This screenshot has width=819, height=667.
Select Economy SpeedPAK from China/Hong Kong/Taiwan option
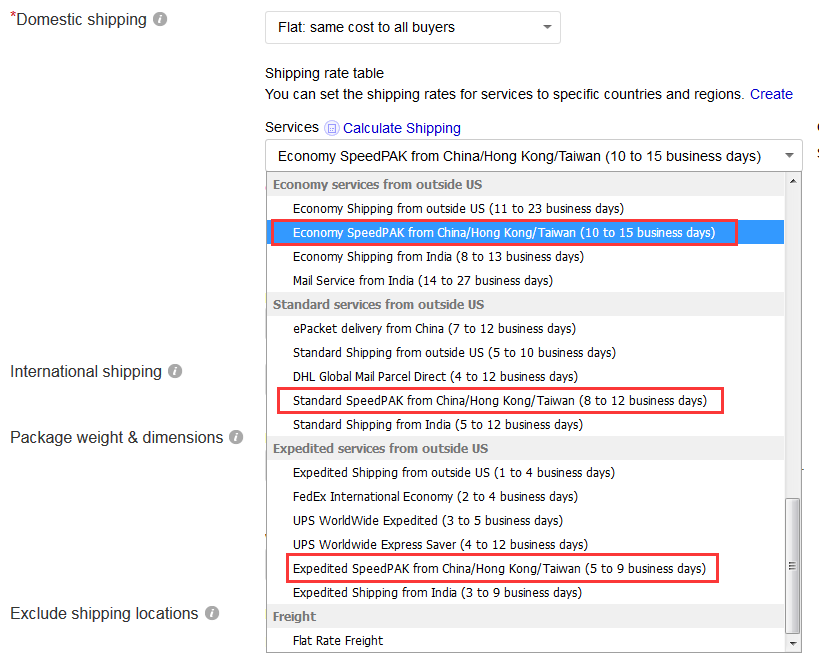(x=503, y=233)
